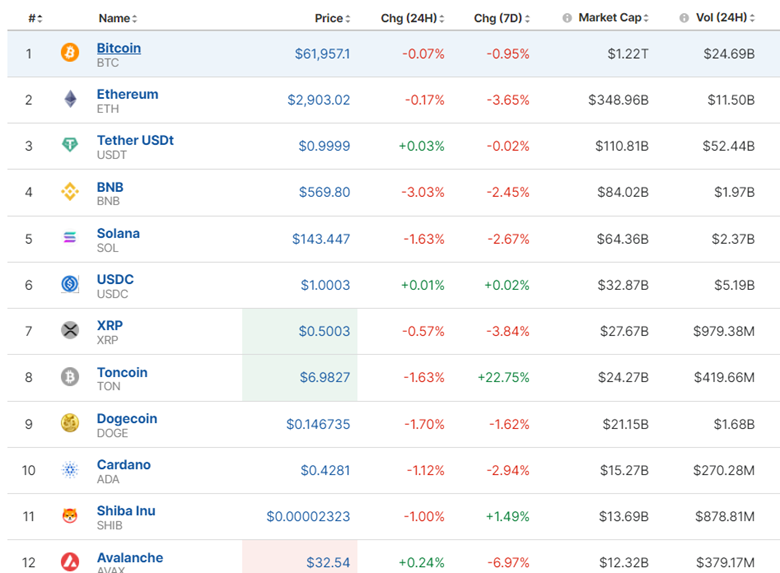Image resolution: width=780 pixels, height=573 pixels.
Task: Click the Shiba Inu logo icon
Action: [70, 516]
